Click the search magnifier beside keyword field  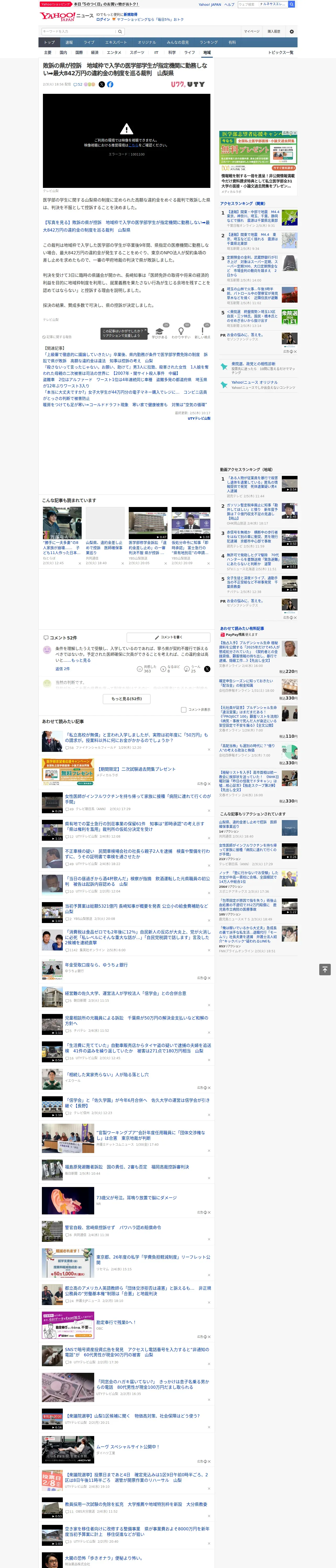pos(120,32)
